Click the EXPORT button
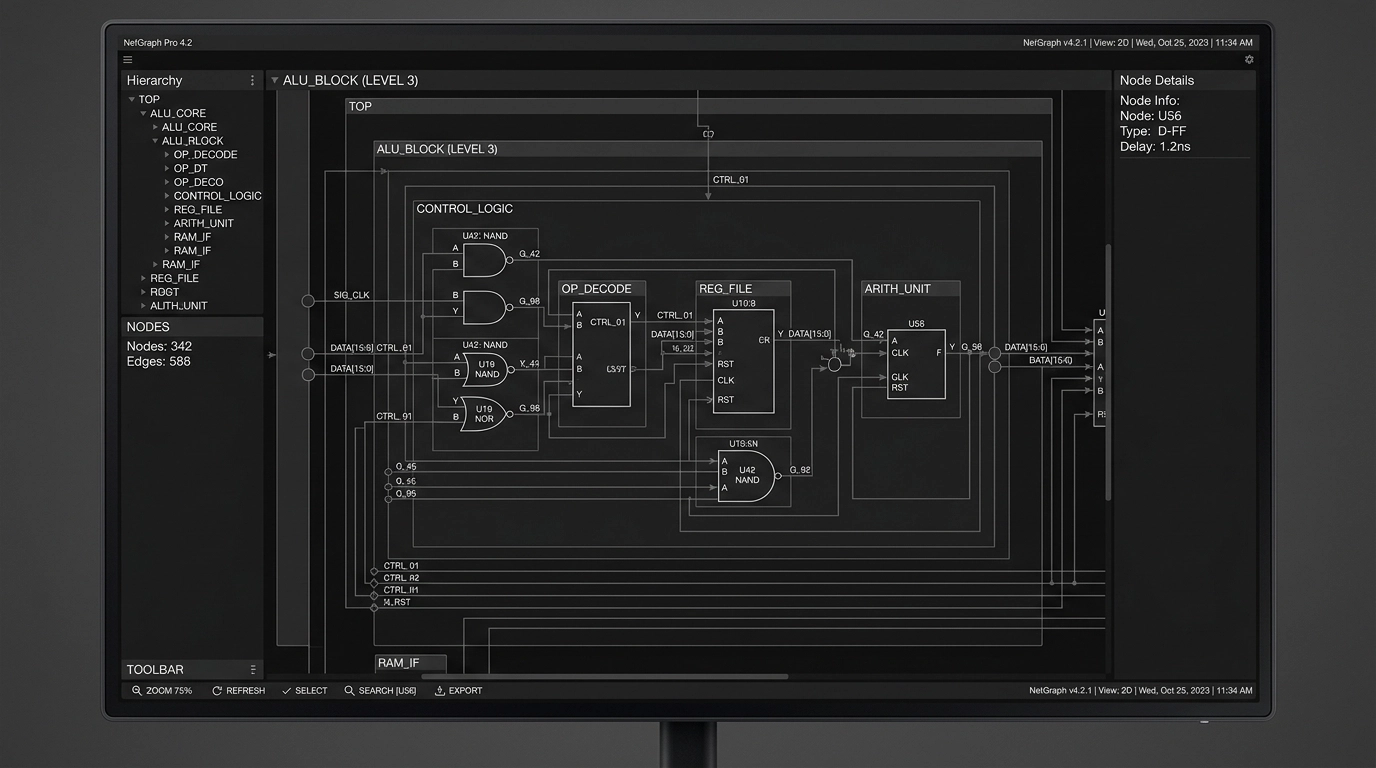The height and width of the screenshot is (768, 1376). [458, 690]
